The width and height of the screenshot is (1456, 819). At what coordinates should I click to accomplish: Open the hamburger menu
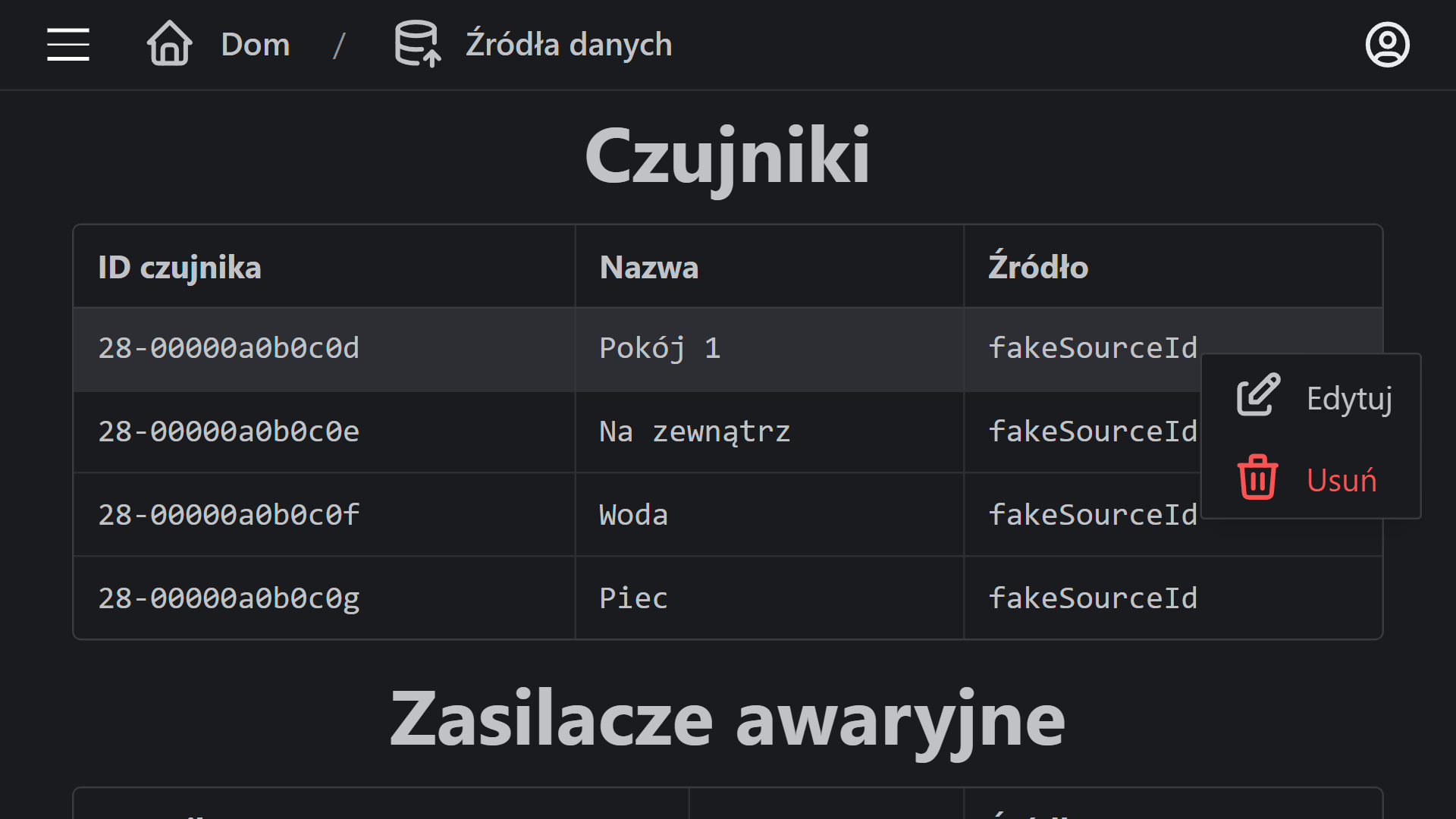[68, 44]
